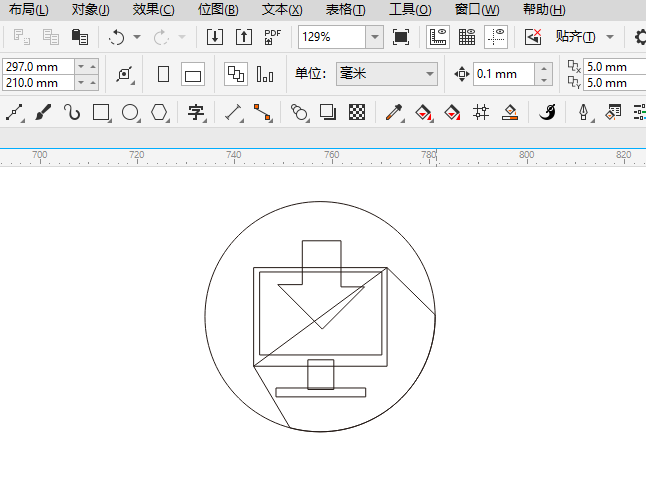Select the connector tool
The width and height of the screenshot is (646, 490).
(x=262, y=112)
